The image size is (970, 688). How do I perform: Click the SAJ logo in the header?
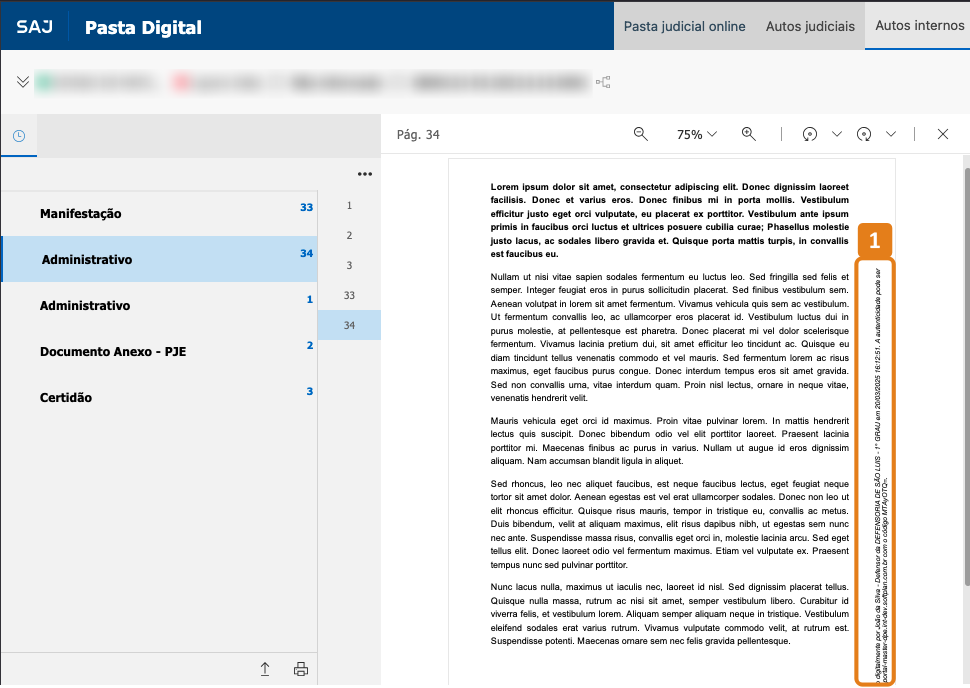click(x=35, y=27)
